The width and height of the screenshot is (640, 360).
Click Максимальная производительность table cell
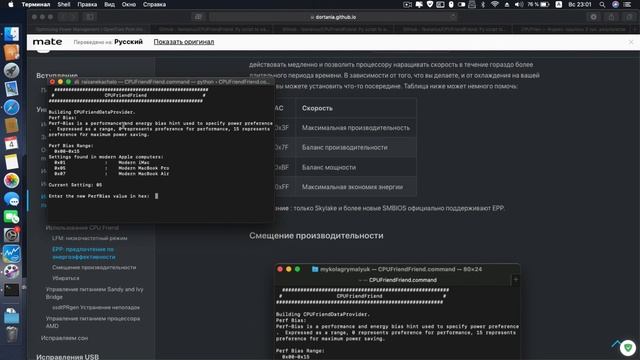pyautogui.click(x=356, y=128)
